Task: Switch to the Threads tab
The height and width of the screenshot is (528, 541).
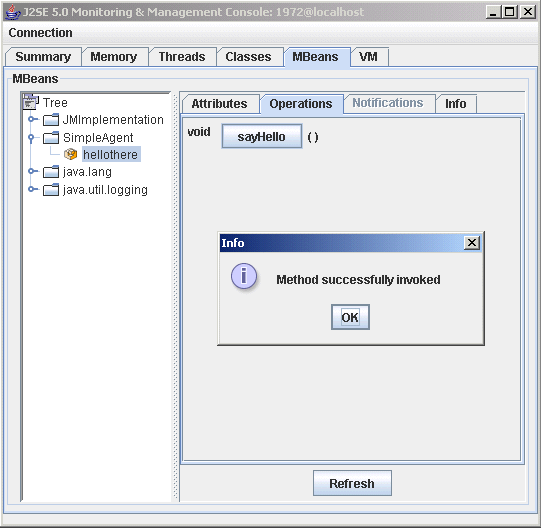Action: [182, 57]
